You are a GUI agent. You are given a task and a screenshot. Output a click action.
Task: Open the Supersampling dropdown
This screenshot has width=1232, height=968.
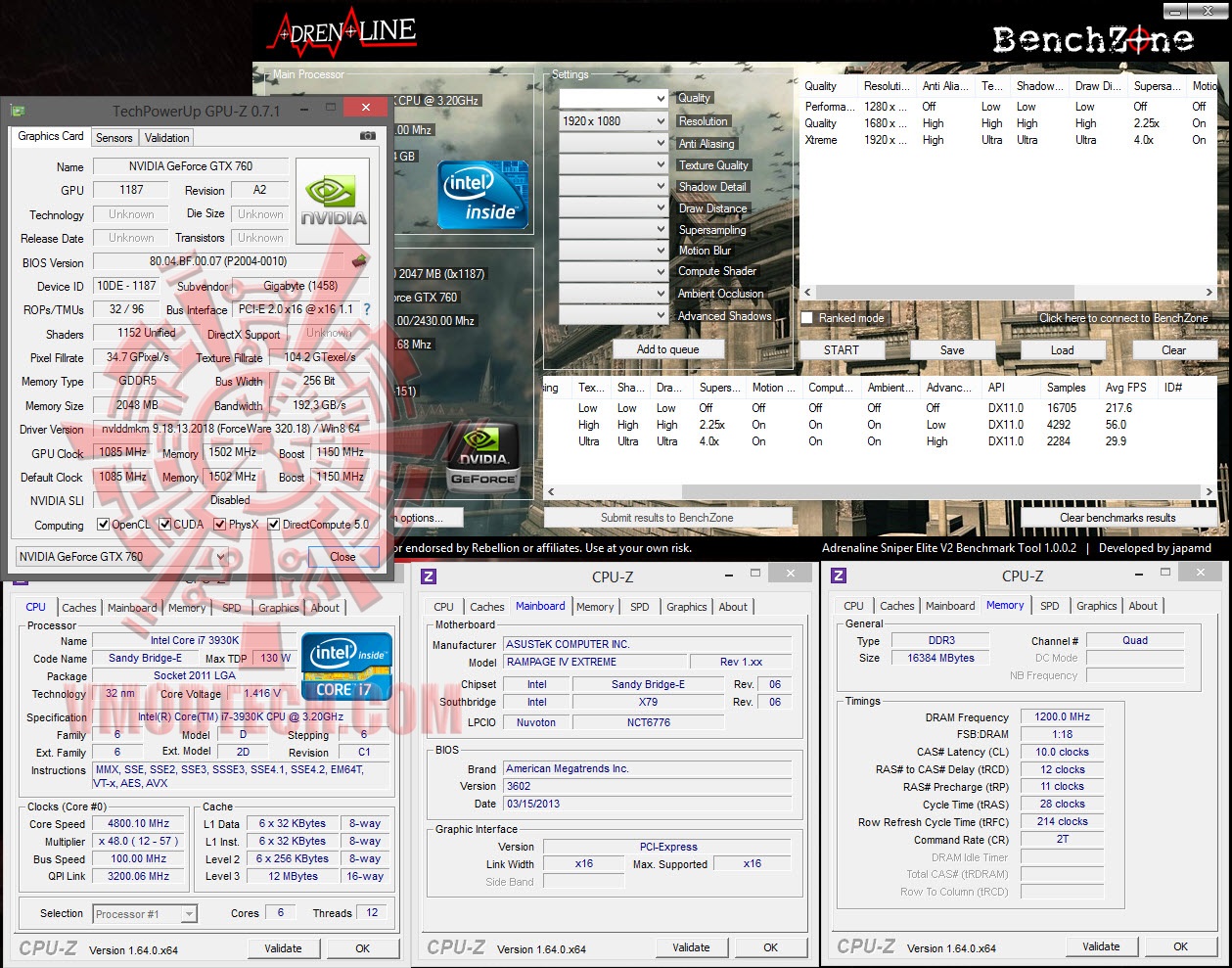[x=614, y=229]
